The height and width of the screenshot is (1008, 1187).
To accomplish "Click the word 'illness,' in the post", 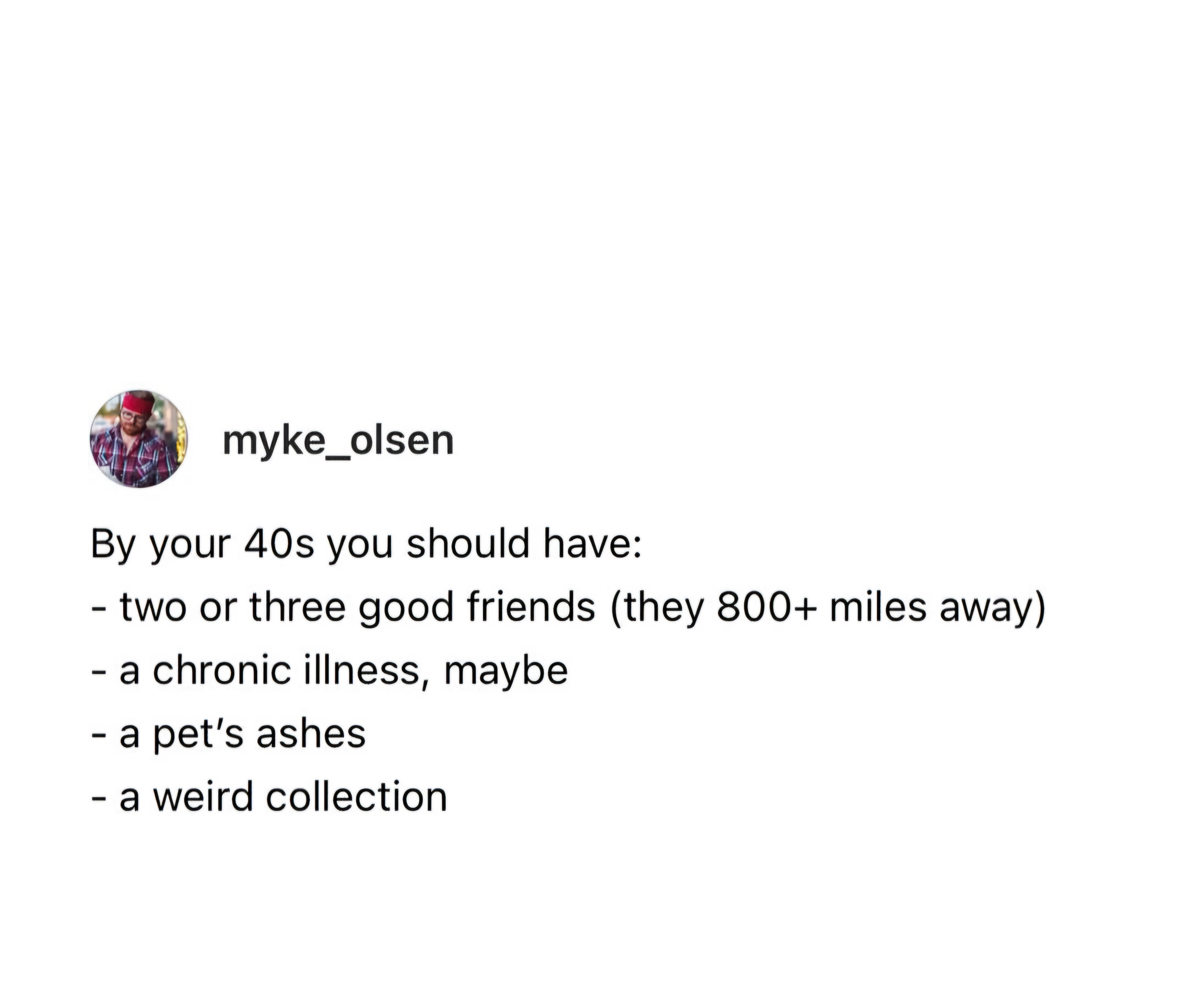I will pos(367,671).
